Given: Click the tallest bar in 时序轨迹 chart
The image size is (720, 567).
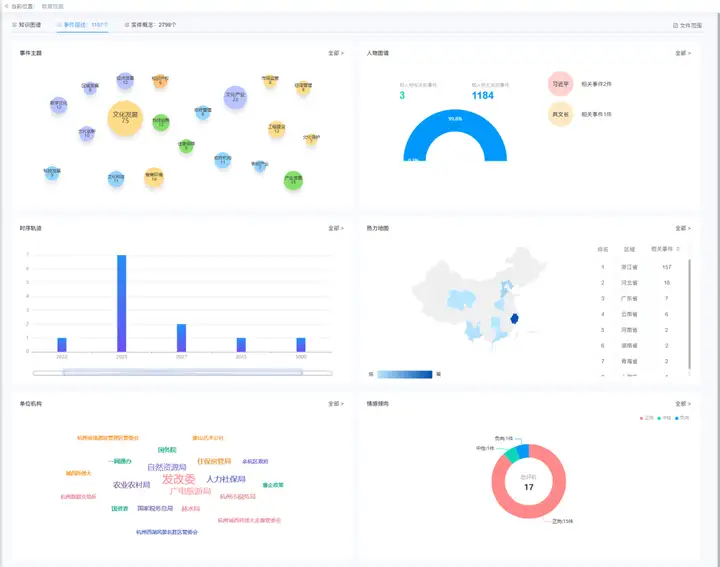Looking at the screenshot, I should pyautogui.click(x=122, y=303).
